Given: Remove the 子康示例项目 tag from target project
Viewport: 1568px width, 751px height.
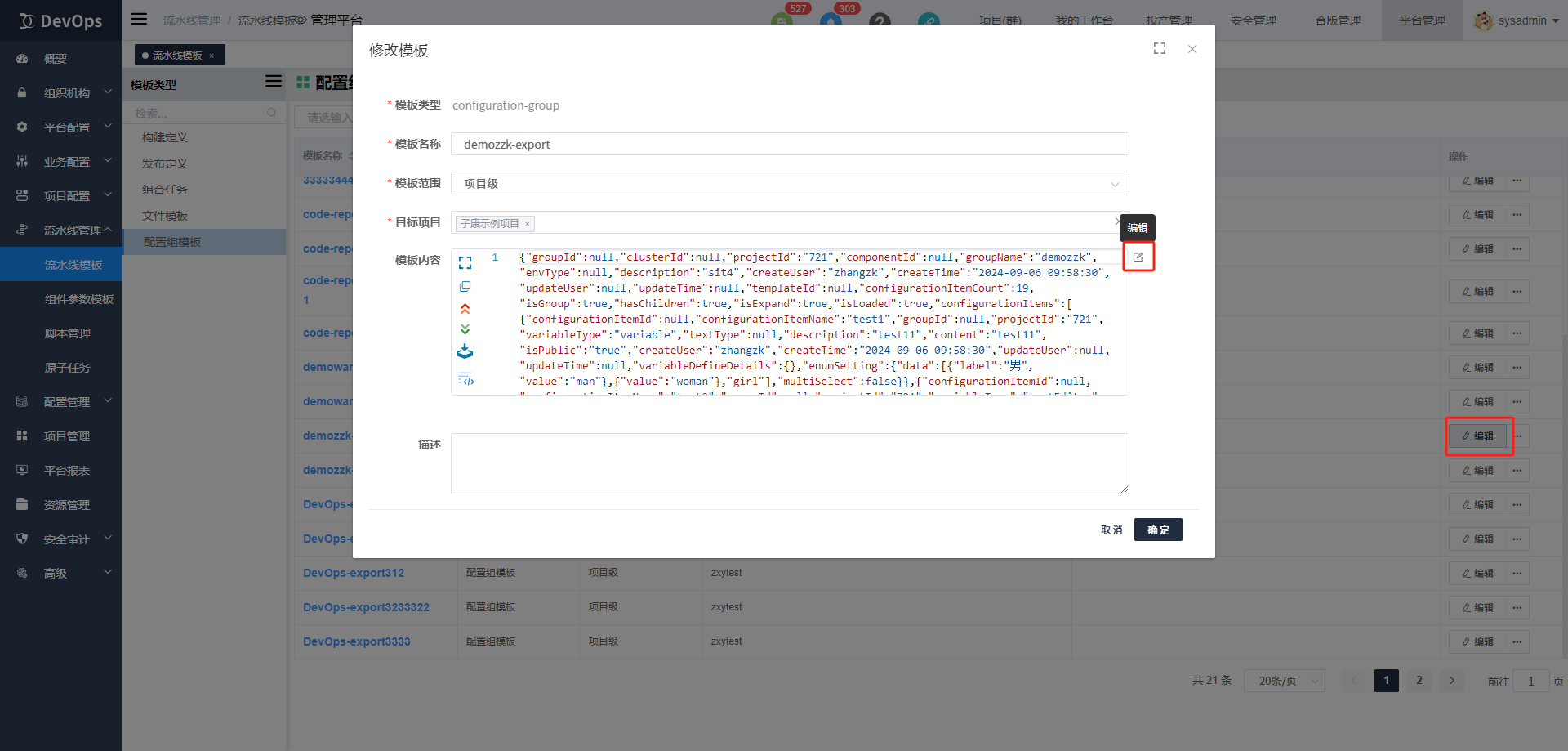Looking at the screenshot, I should (x=528, y=224).
